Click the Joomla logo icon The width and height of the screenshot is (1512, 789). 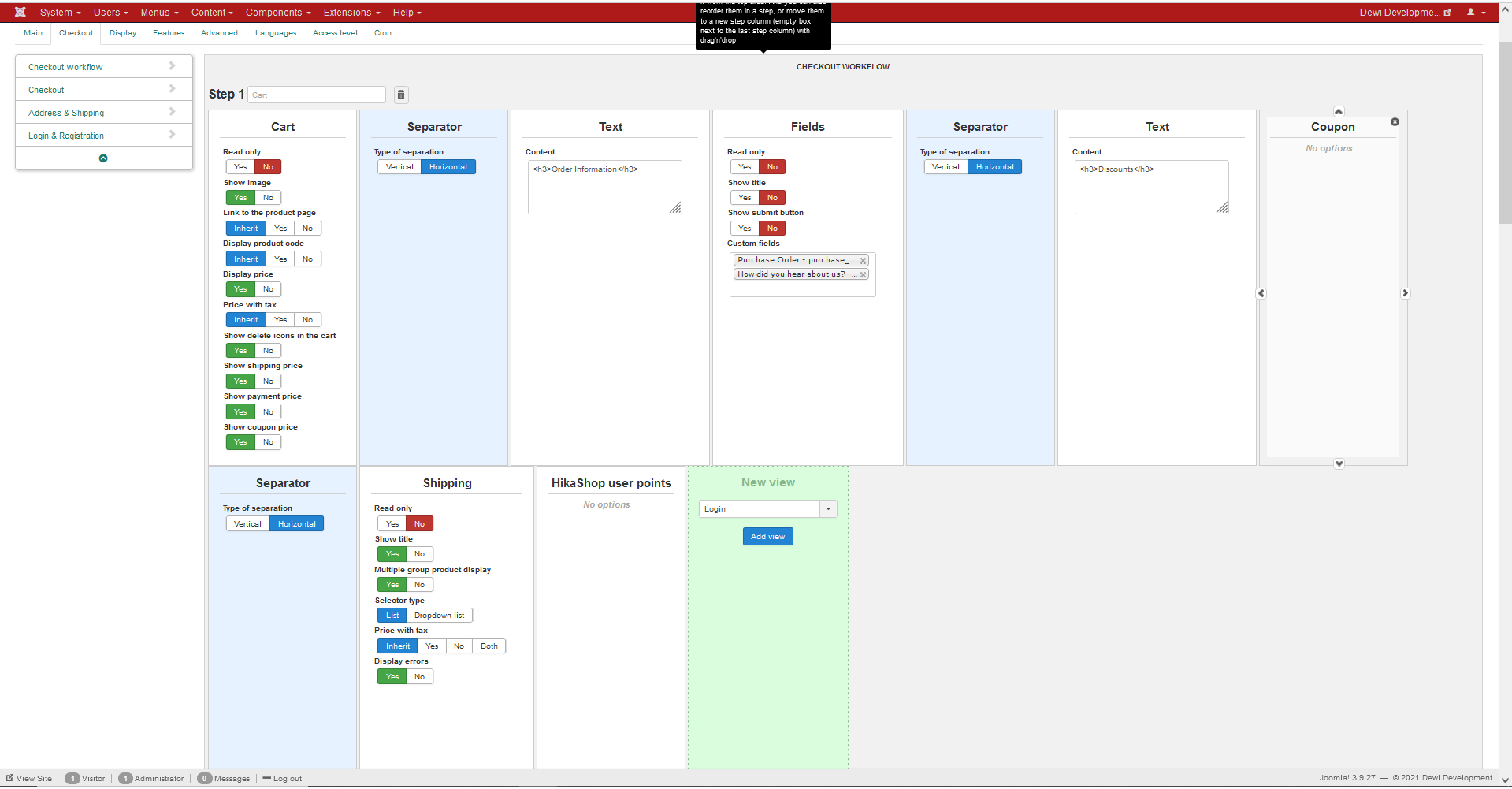click(20, 13)
